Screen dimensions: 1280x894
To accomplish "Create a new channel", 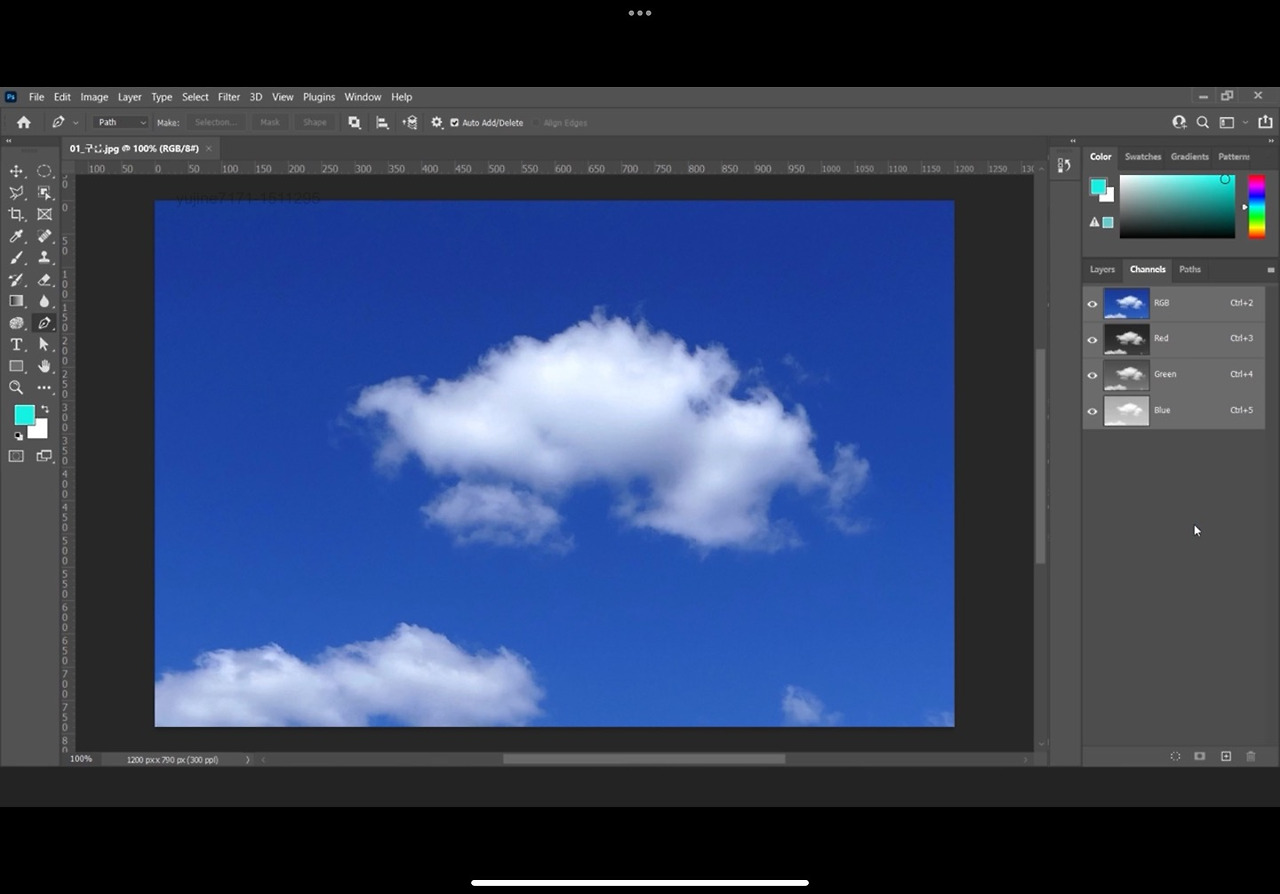I will coord(1226,756).
